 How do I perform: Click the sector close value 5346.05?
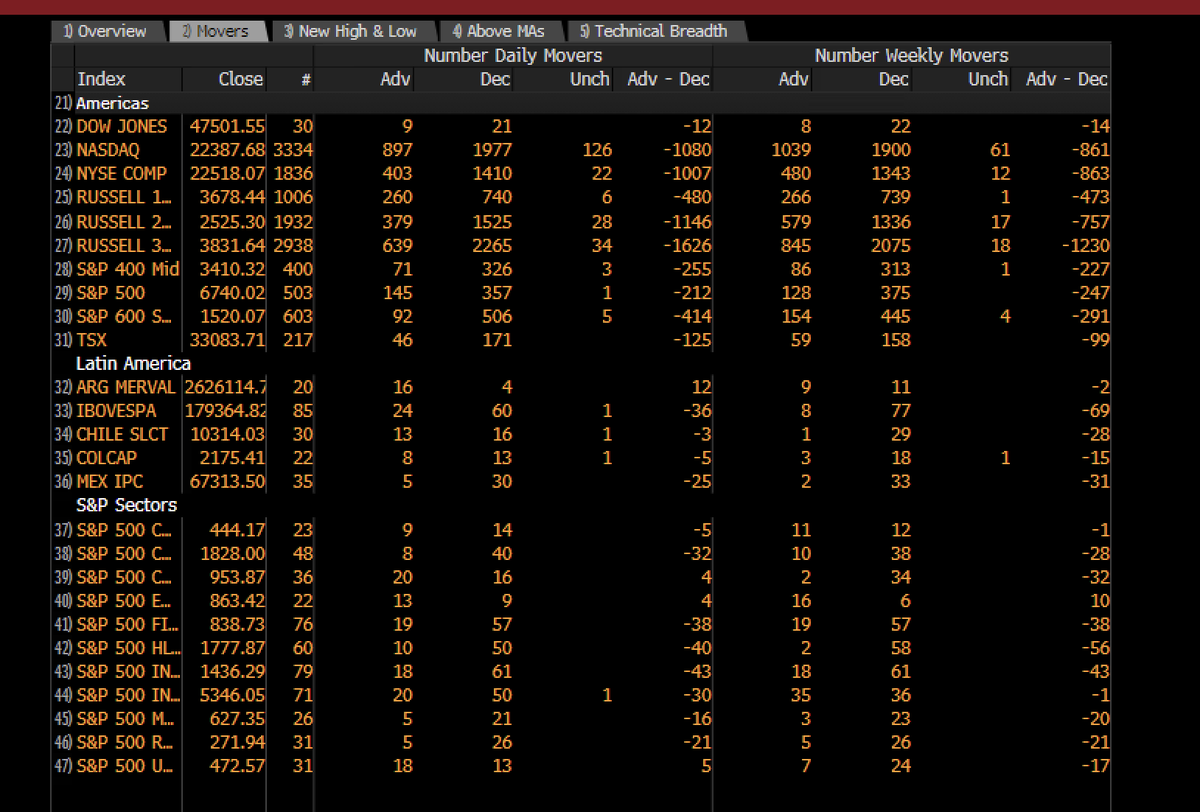(x=233, y=695)
